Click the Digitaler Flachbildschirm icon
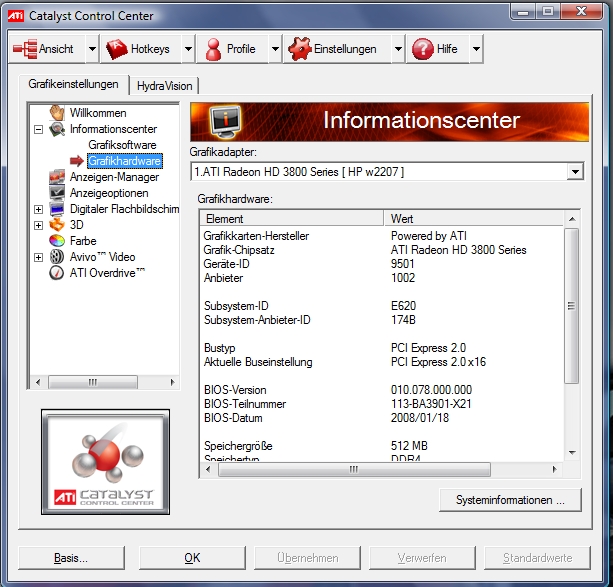The image size is (613, 587). tap(57, 209)
